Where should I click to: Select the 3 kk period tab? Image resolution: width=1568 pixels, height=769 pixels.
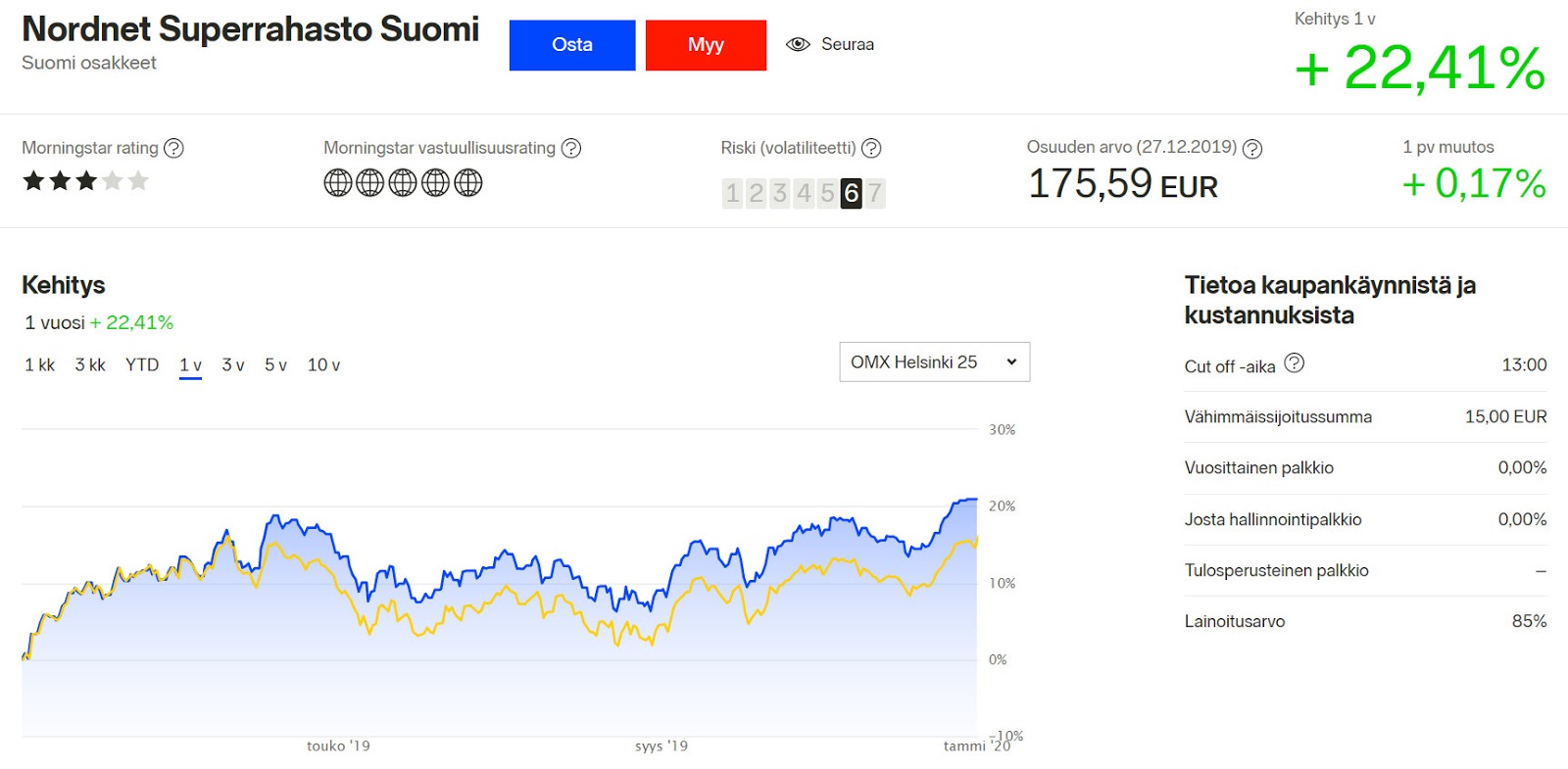90,364
